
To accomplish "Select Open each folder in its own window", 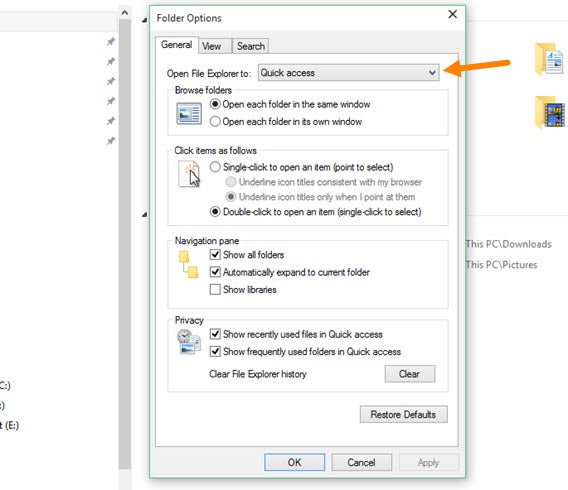I will click(x=215, y=121).
